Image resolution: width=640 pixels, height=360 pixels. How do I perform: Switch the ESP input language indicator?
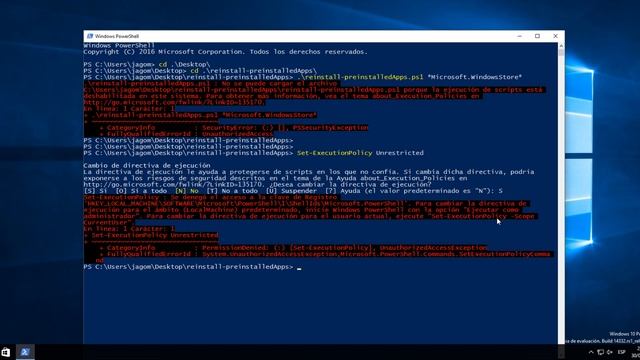(x=621, y=352)
